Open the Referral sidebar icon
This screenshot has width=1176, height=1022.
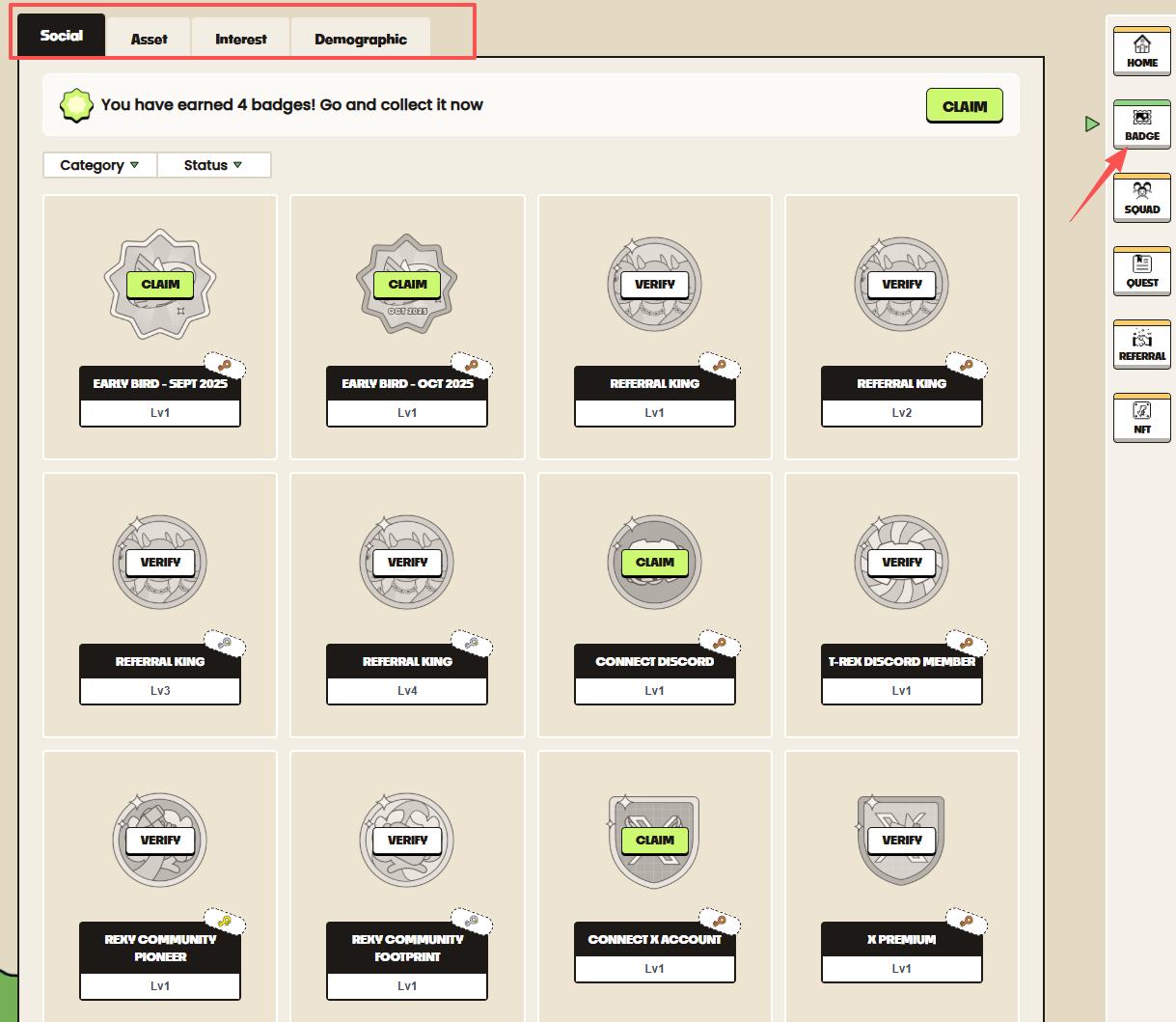[x=1141, y=345]
